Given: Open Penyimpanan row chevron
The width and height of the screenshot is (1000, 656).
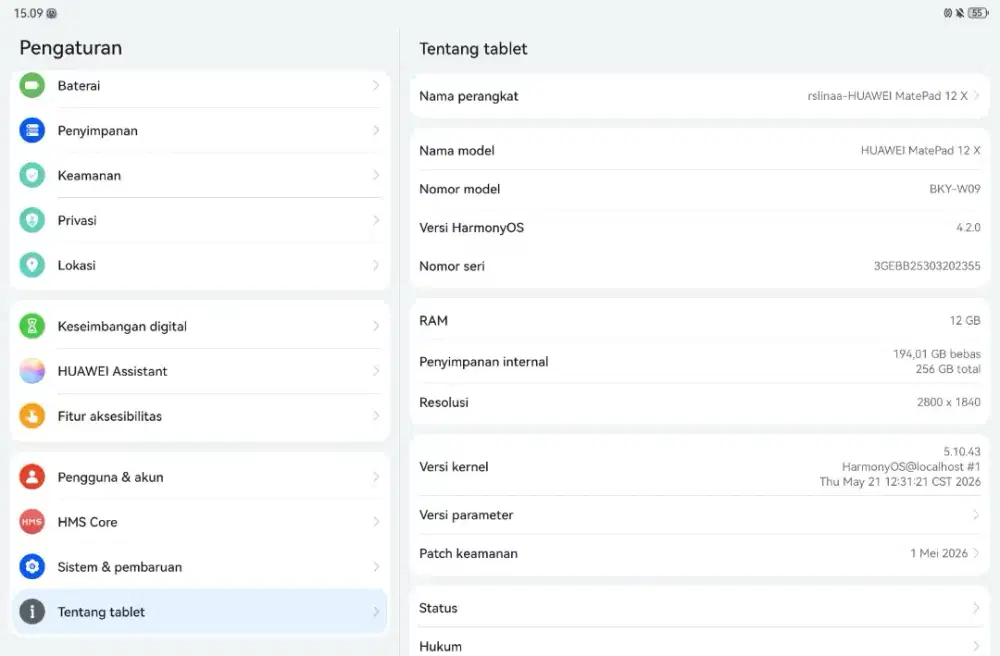Looking at the screenshot, I should click(x=376, y=130).
